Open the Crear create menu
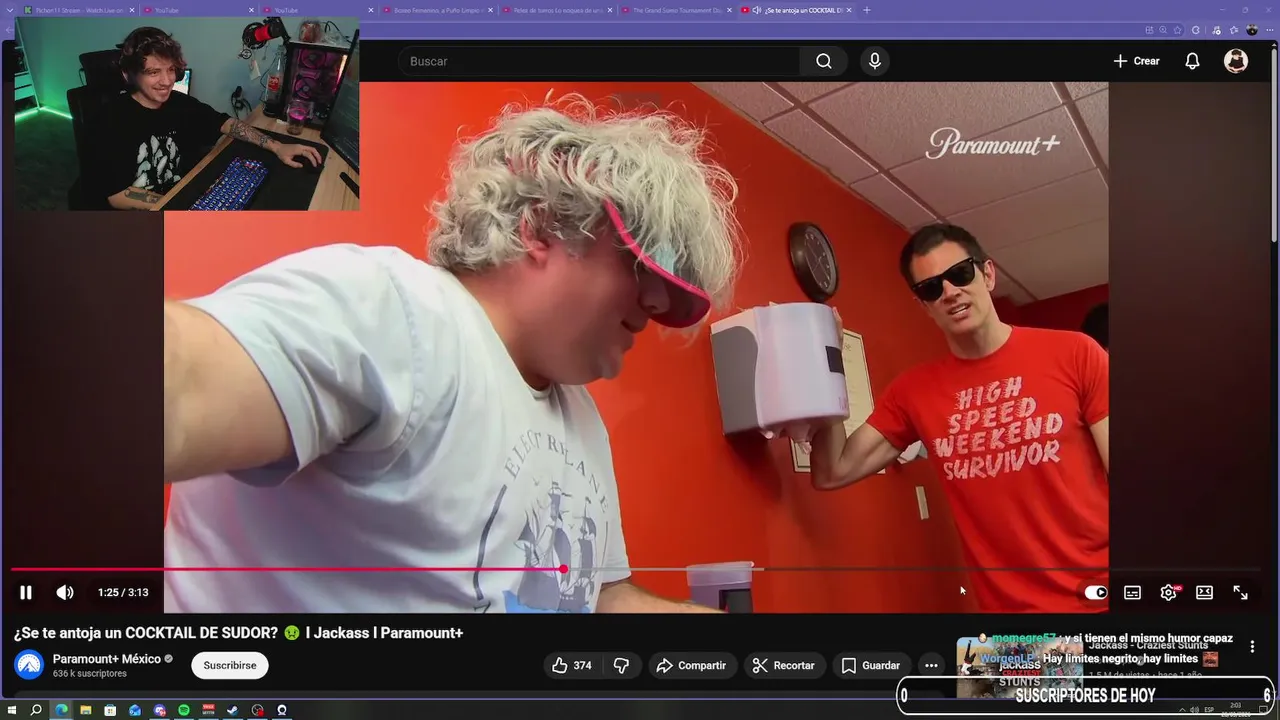This screenshot has width=1280, height=720. pyautogui.click(x=1136, y=61)
